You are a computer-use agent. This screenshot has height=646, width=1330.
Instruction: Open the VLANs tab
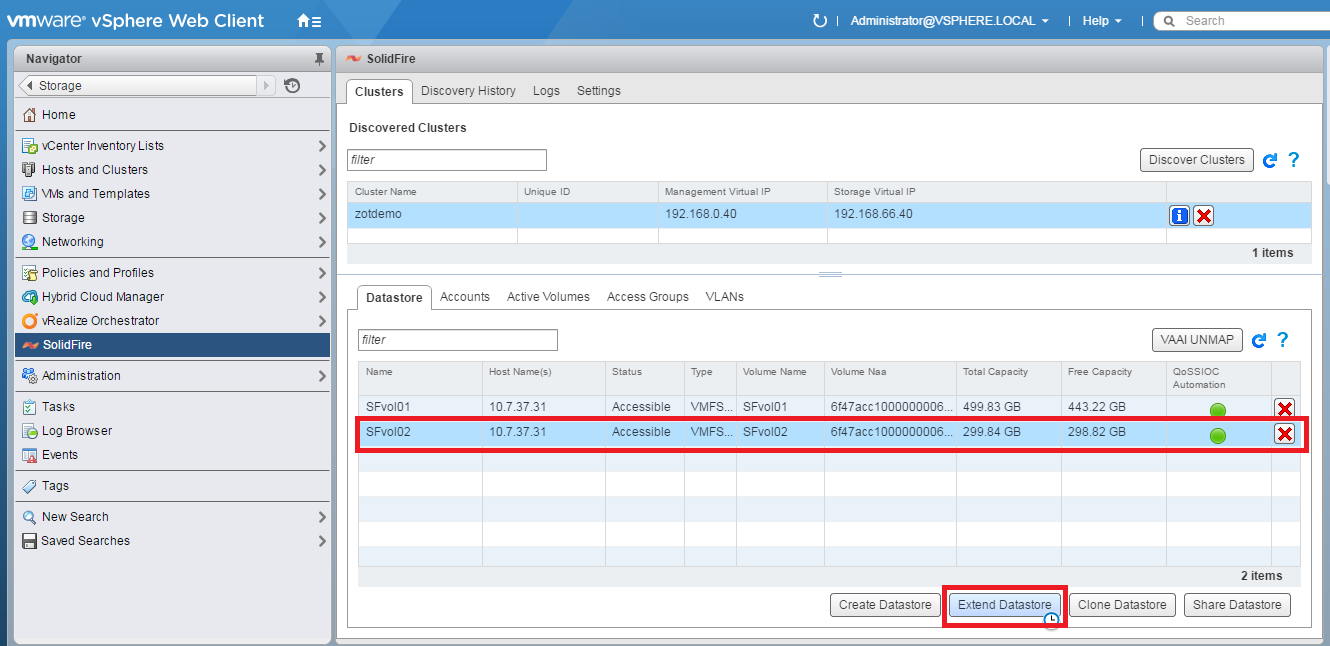tap(725, 297)
